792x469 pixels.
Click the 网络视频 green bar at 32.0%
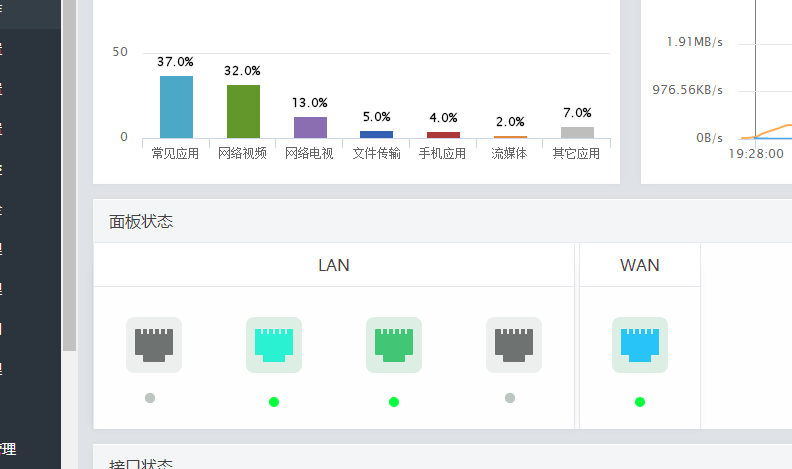point(243,112)
